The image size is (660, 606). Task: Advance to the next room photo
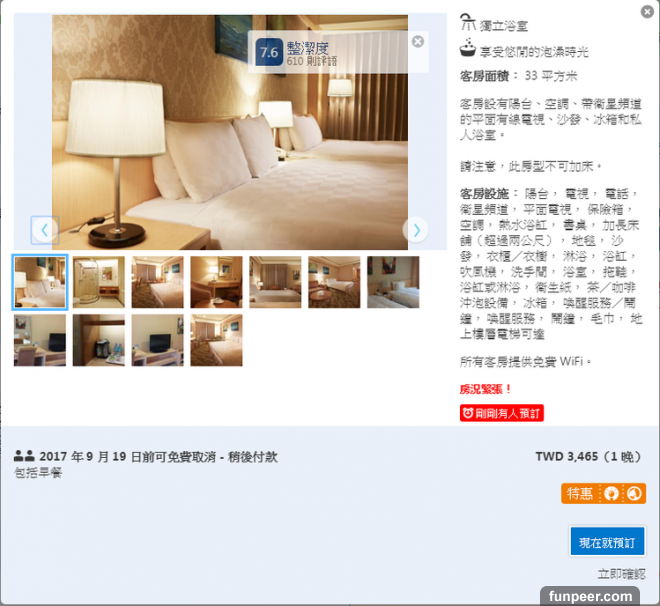click(416, 230)
